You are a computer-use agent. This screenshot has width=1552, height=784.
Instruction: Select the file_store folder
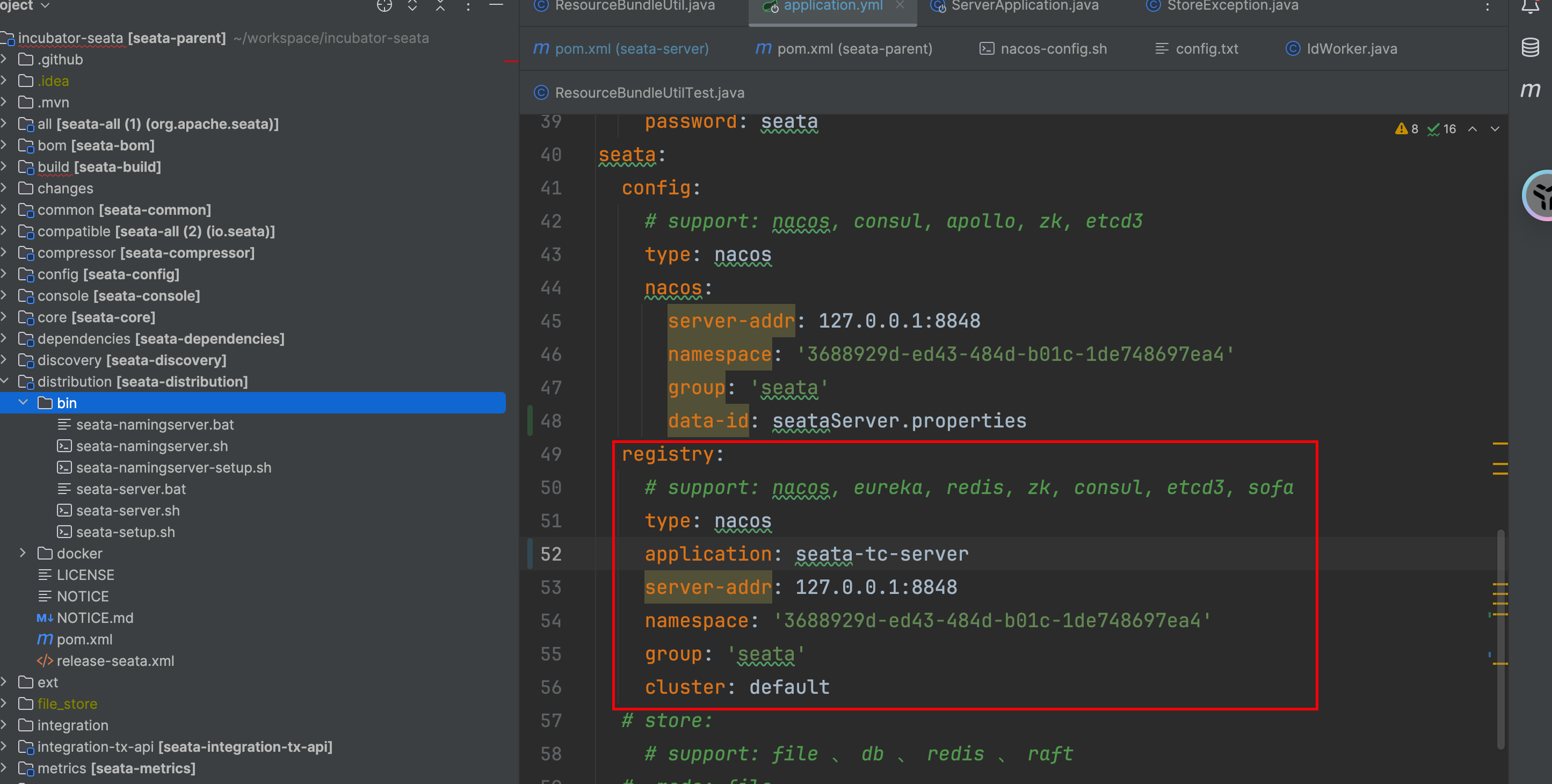pos(67,704)
